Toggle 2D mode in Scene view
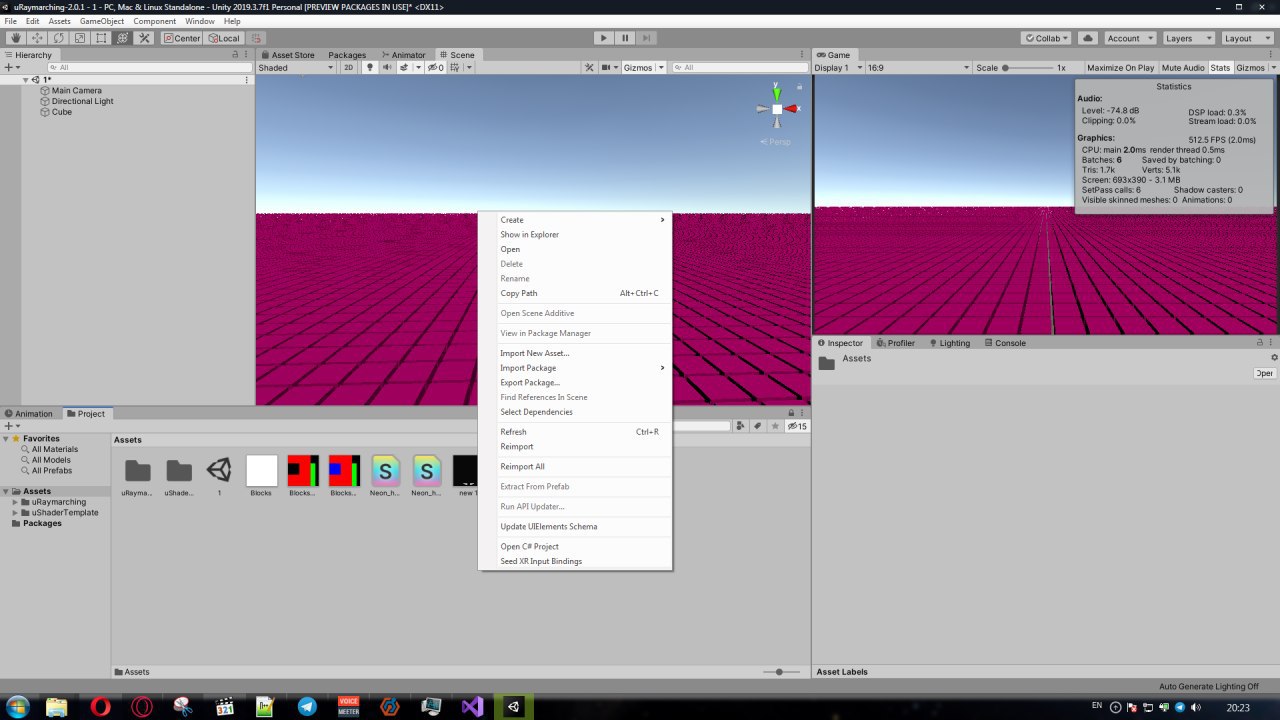The image size is (1280, 720). [x=349, y=68]
